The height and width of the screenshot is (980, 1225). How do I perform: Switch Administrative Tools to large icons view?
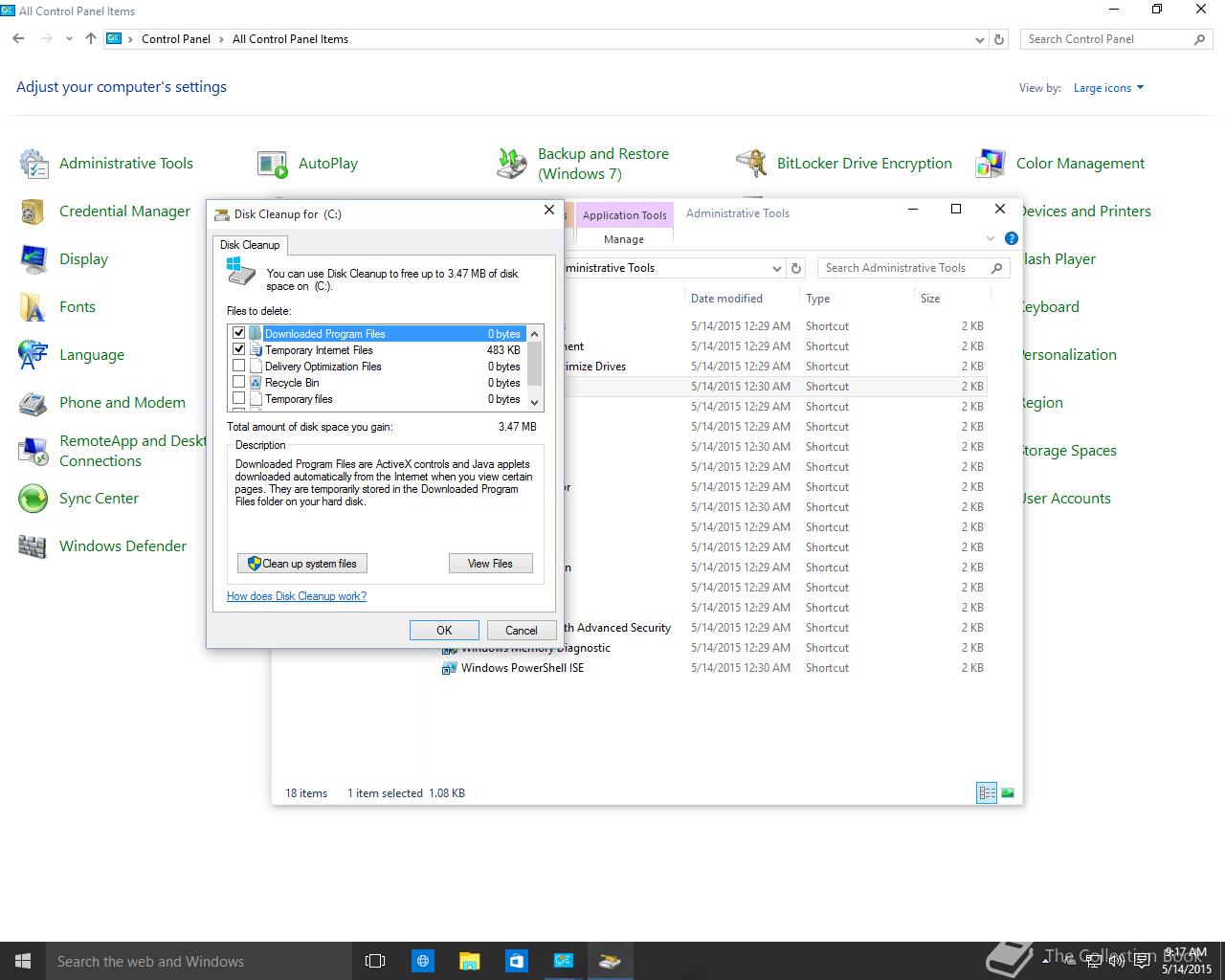coord(1007,792)
